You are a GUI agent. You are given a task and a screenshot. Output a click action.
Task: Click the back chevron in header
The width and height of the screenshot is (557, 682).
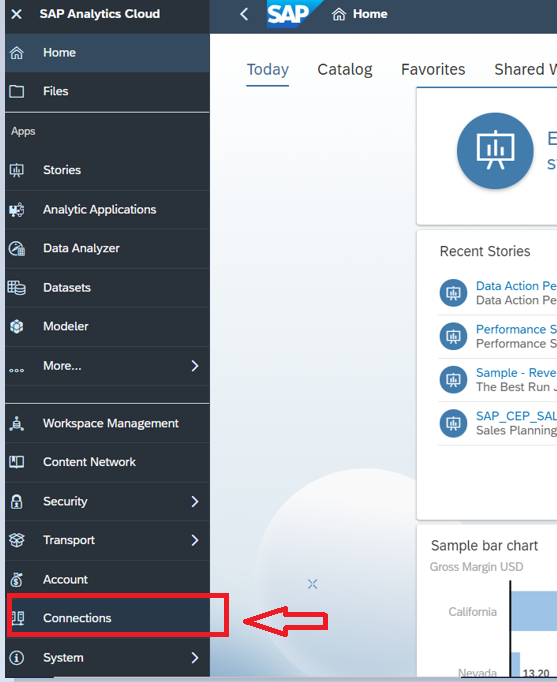point(244,14)
